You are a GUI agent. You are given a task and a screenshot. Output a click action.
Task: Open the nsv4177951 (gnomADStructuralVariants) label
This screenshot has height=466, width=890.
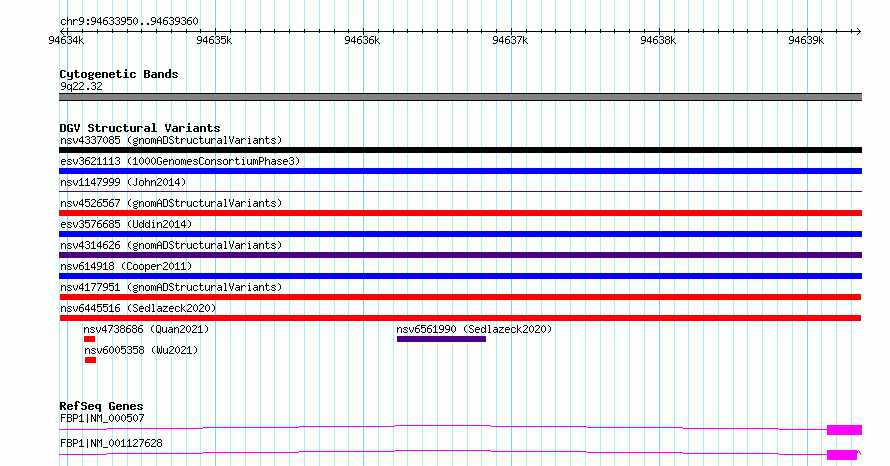pos(171,287)
